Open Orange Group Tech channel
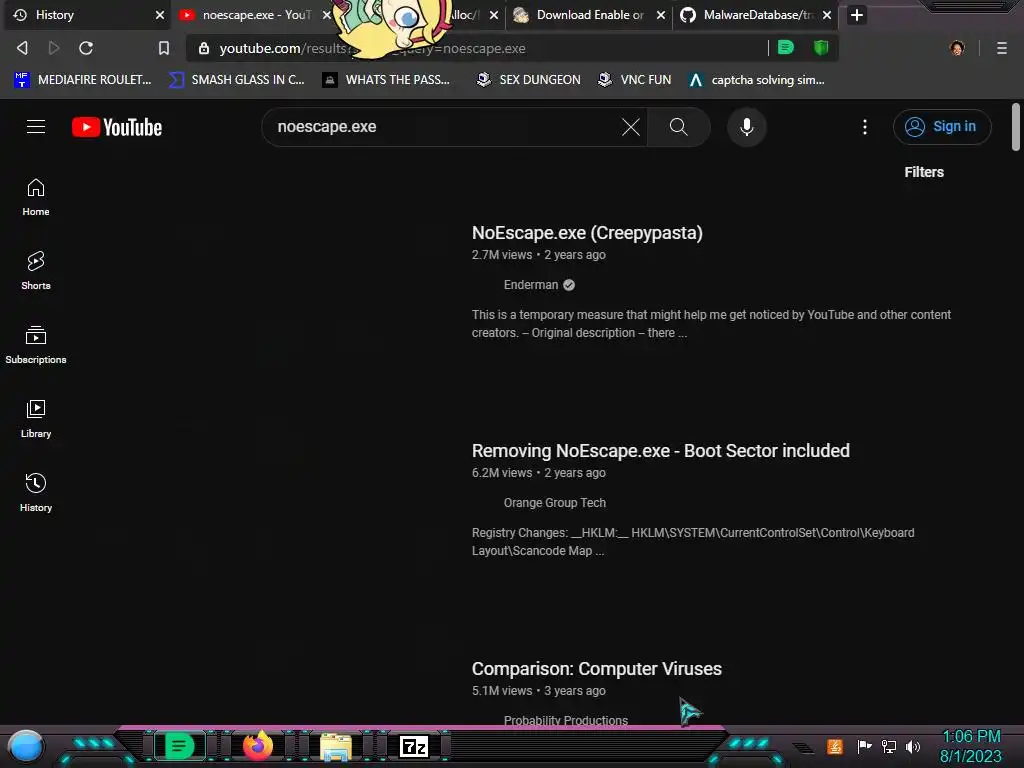The width and height of the screenshot is (1024, 768). point(554,503)
